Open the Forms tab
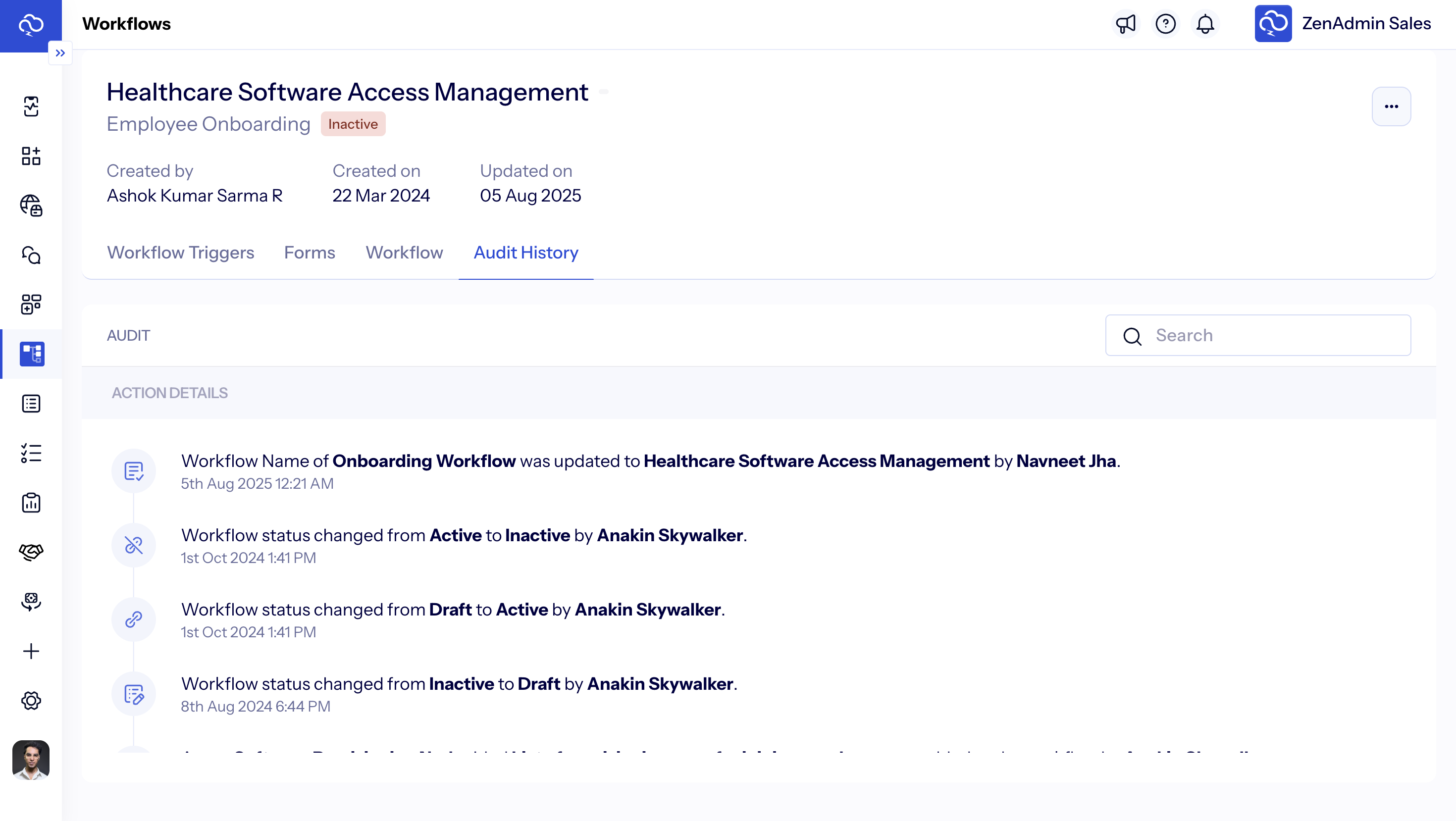The width and height of the screenshot is (1456, 821). click(310, 253)
